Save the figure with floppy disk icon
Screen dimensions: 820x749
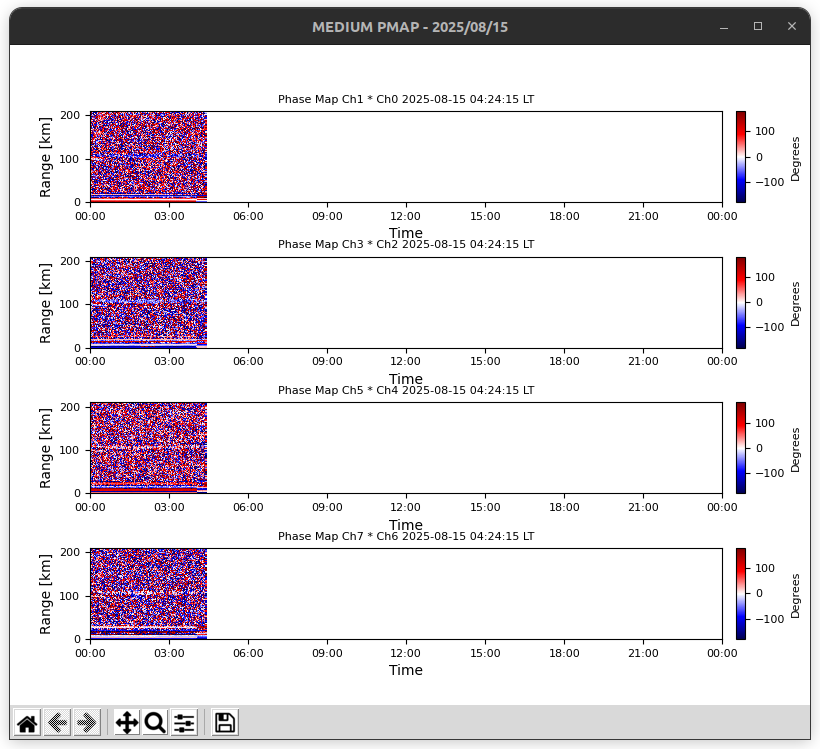coord(225,723)
